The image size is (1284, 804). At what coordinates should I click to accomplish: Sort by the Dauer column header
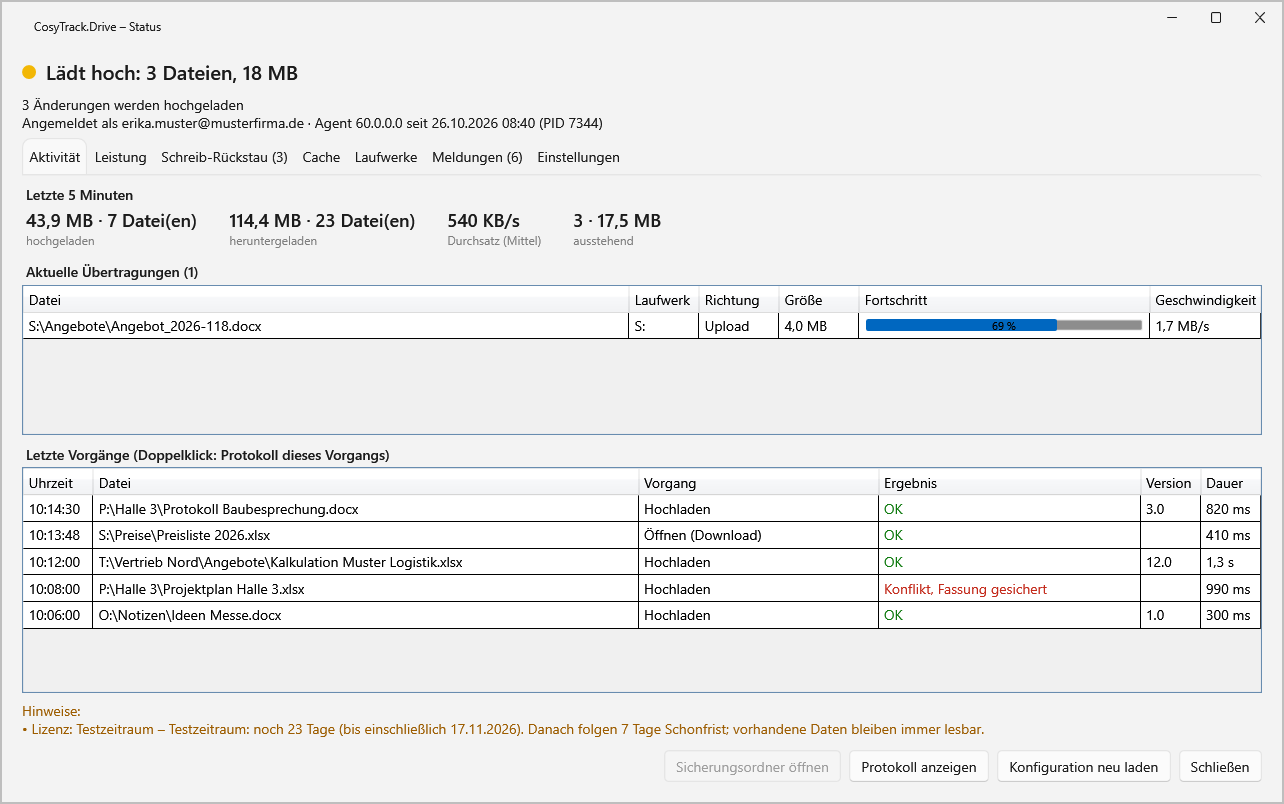[1230, 483]
